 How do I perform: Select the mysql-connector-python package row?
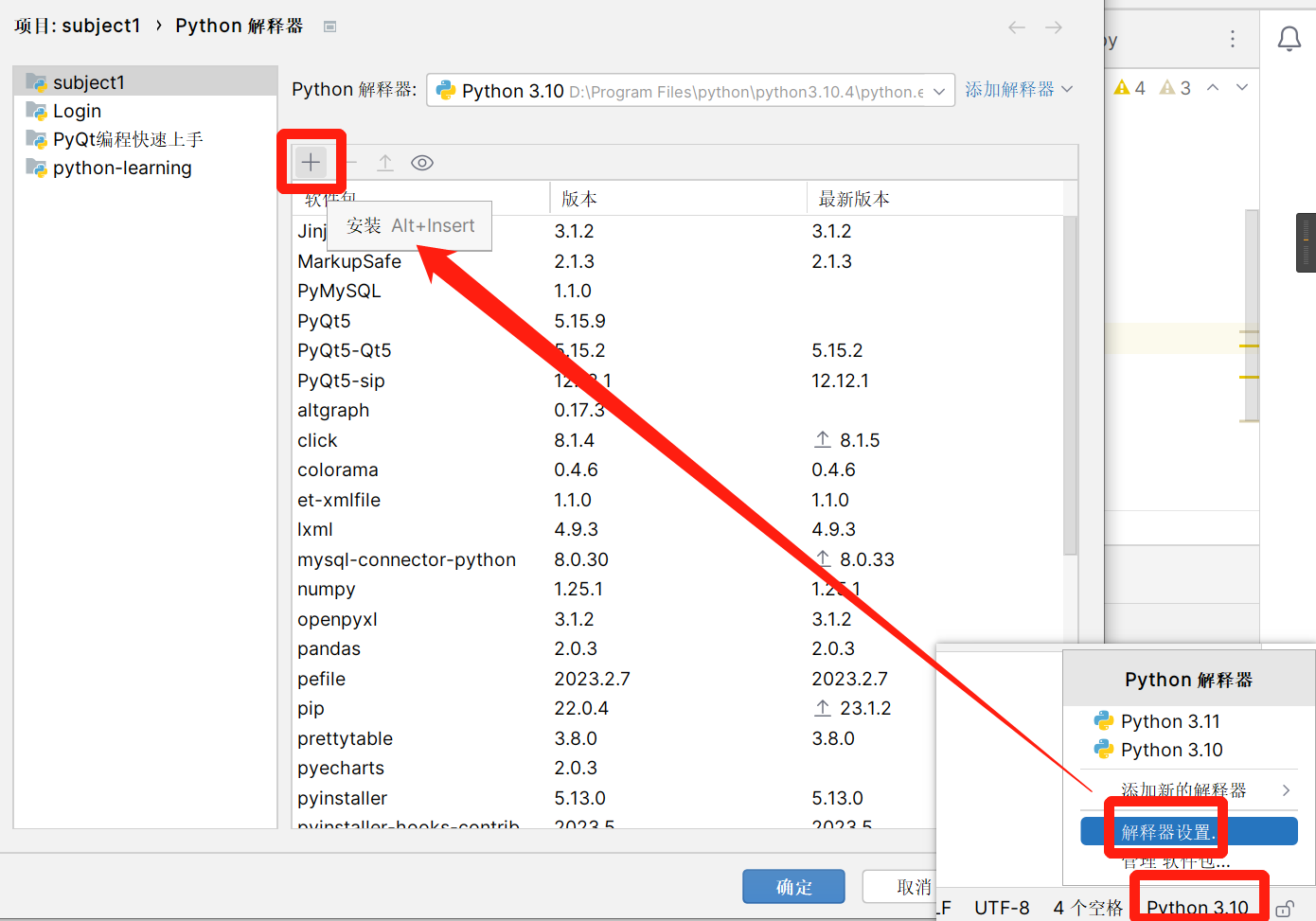(677, 559)
